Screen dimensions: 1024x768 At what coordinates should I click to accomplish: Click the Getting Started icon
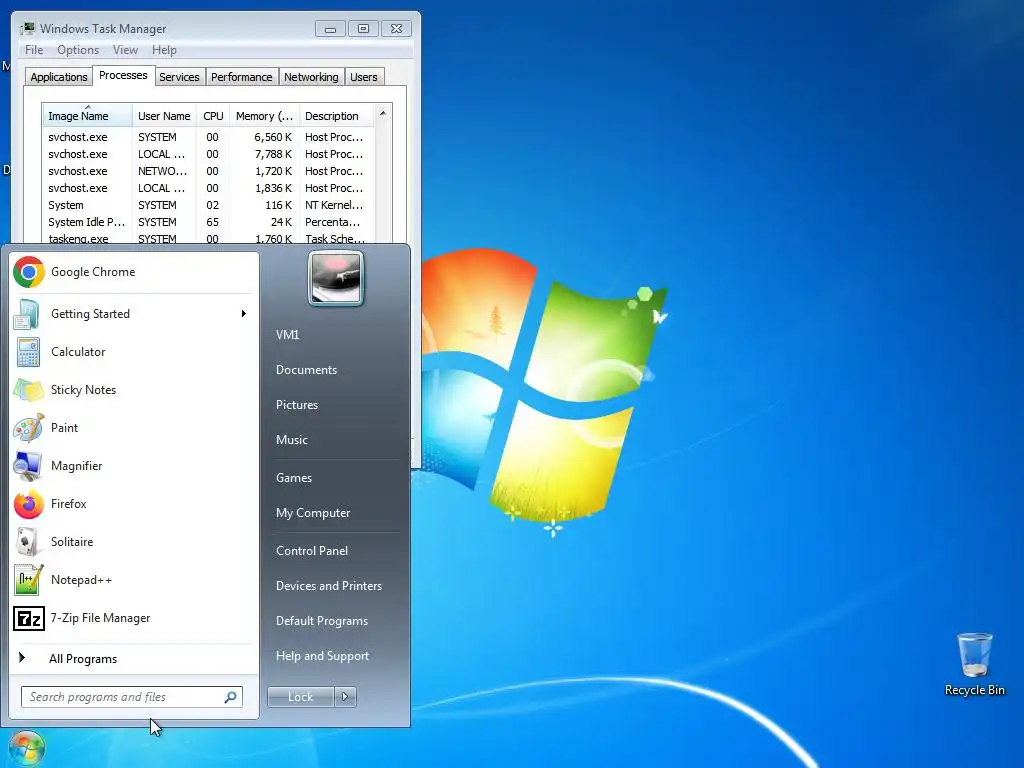pyautogui.click(x=28, y=314)
